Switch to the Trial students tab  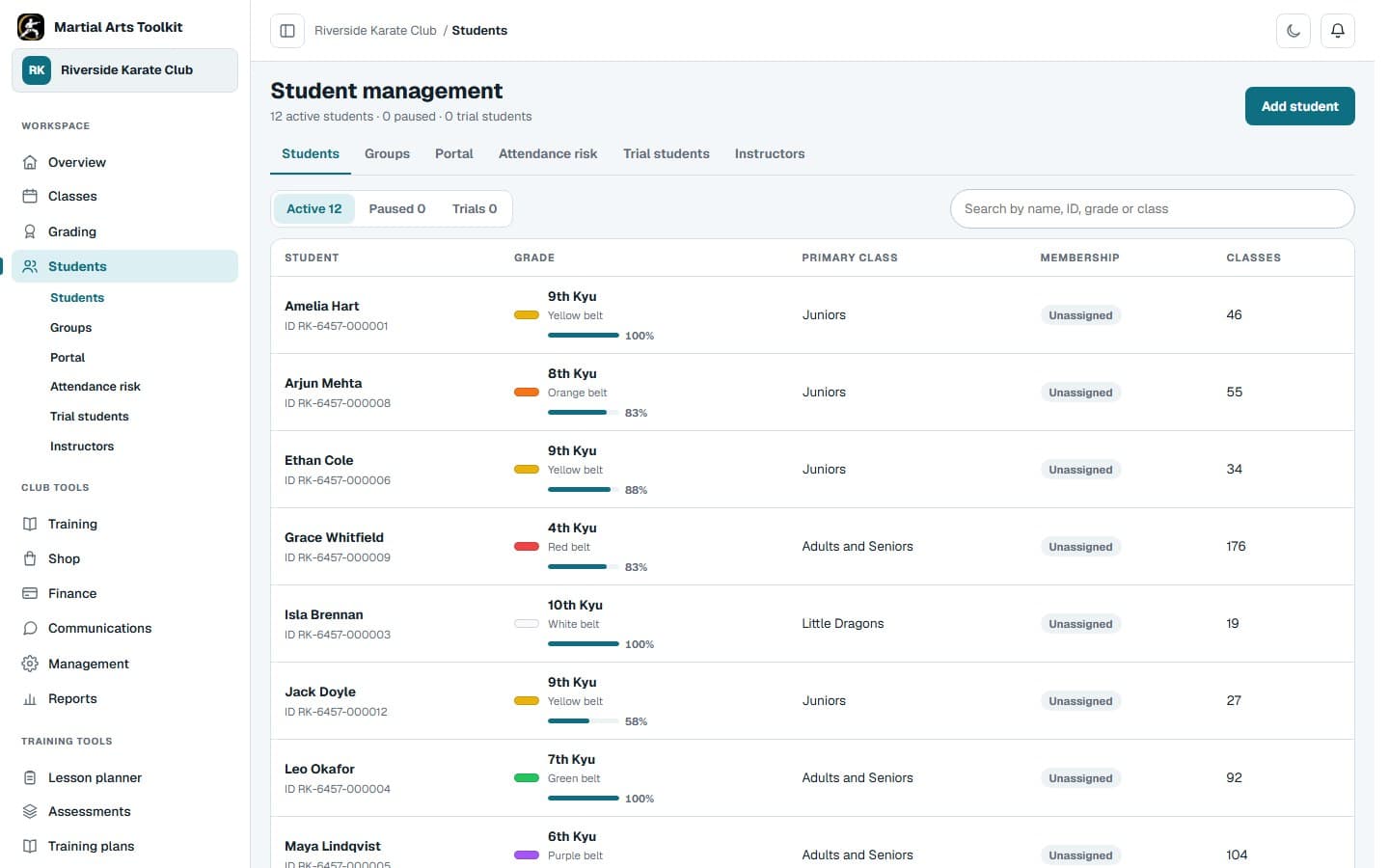[x=667, y=153]
